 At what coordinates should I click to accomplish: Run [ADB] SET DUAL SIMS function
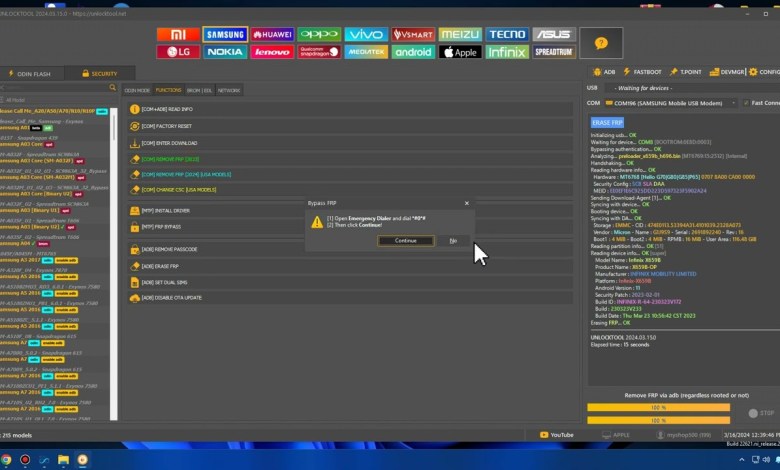click(350, 282)
